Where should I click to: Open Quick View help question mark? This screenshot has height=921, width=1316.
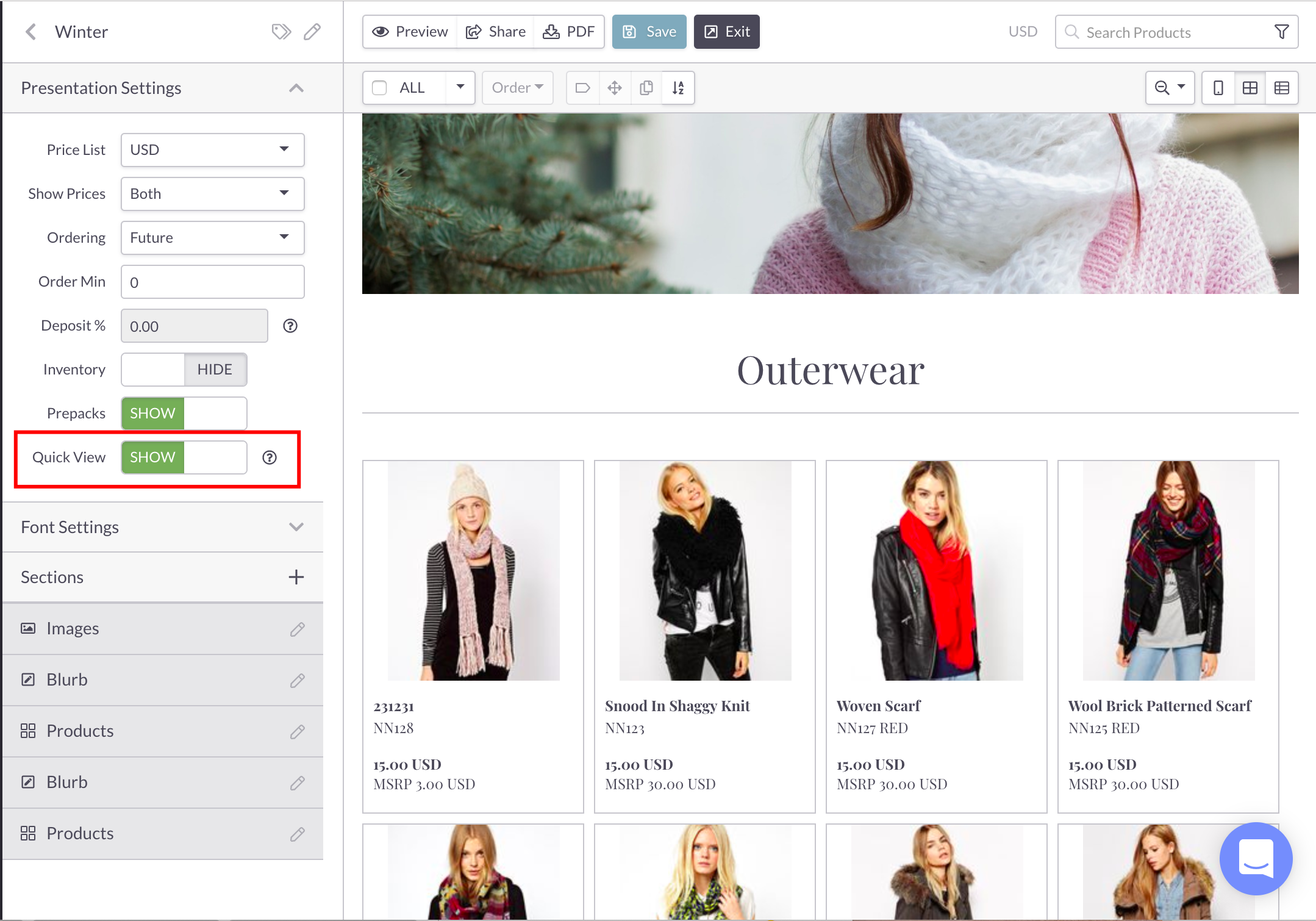tap(270, 457)
